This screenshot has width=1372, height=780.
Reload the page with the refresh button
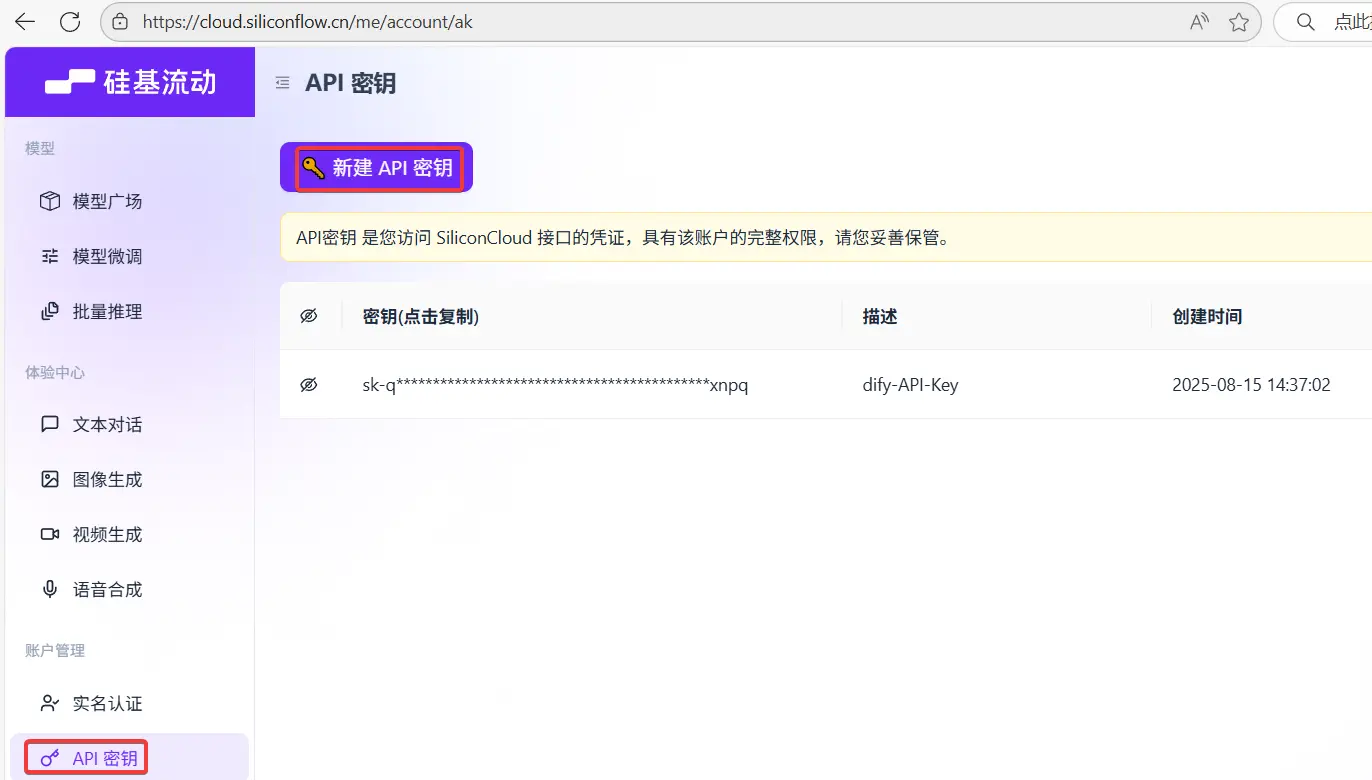[70, 21]
